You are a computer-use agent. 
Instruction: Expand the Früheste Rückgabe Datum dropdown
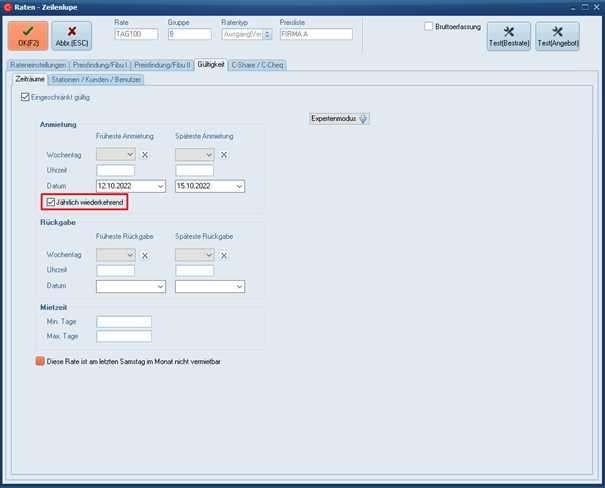158,286
